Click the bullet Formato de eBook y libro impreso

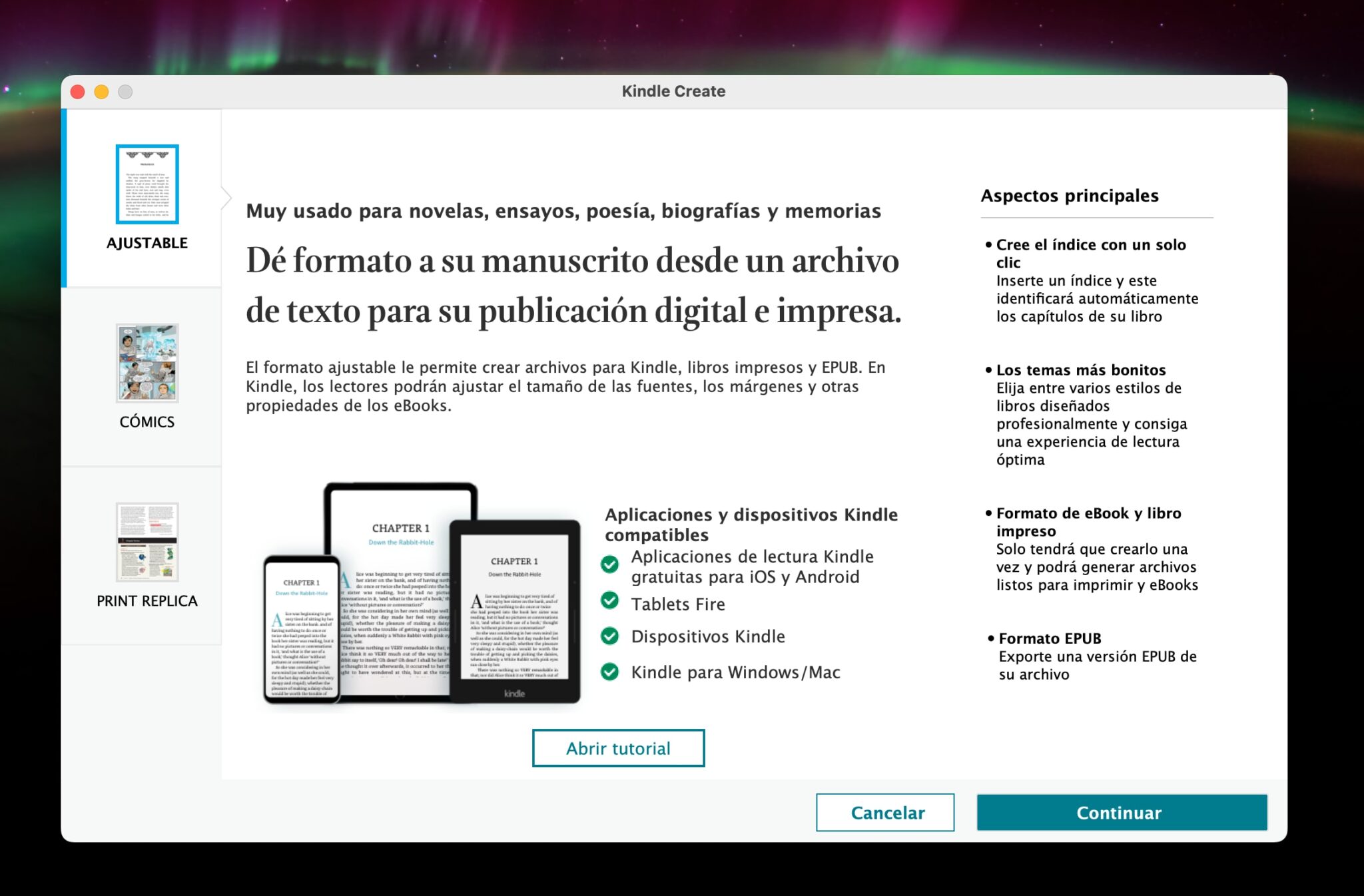1088,523
